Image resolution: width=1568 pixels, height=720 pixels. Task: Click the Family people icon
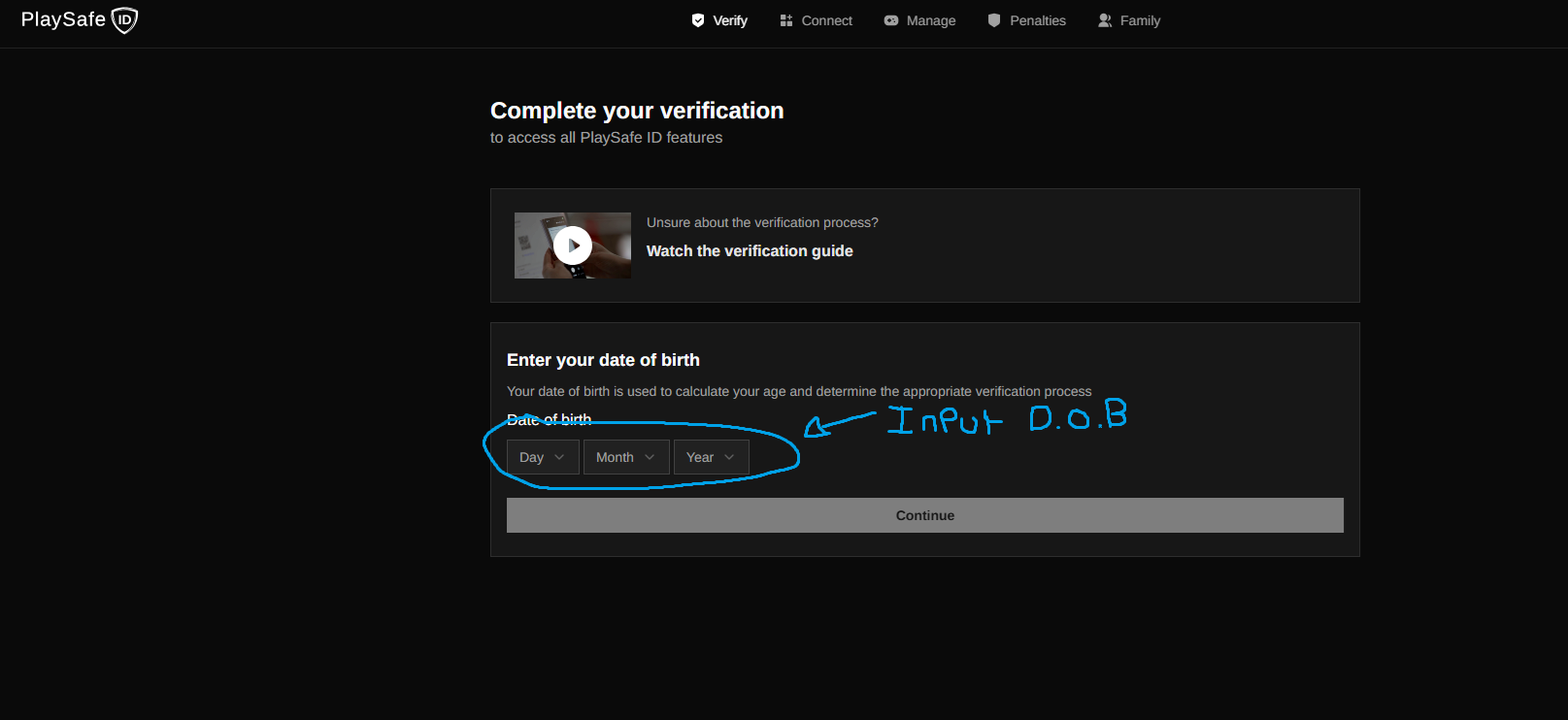[x=1105, y=20]
